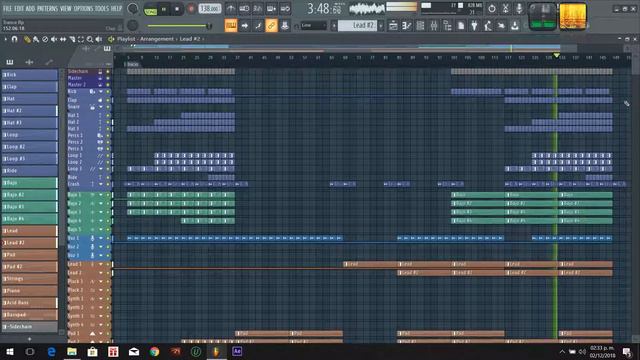Expand the Kick track arrow
Image resolution: width=640 pixels, height=360 pixels.
[x=101, y=92]
